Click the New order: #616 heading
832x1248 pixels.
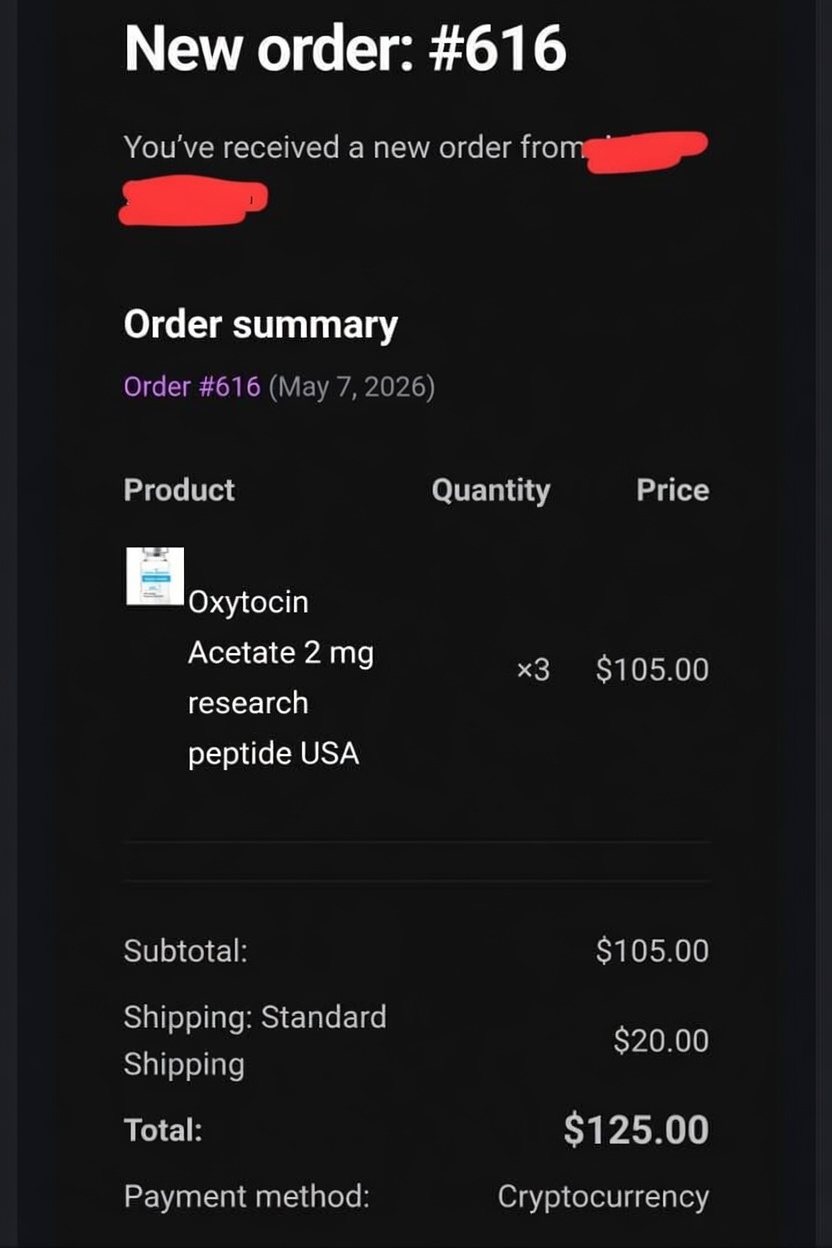click(x=345, y=49)
